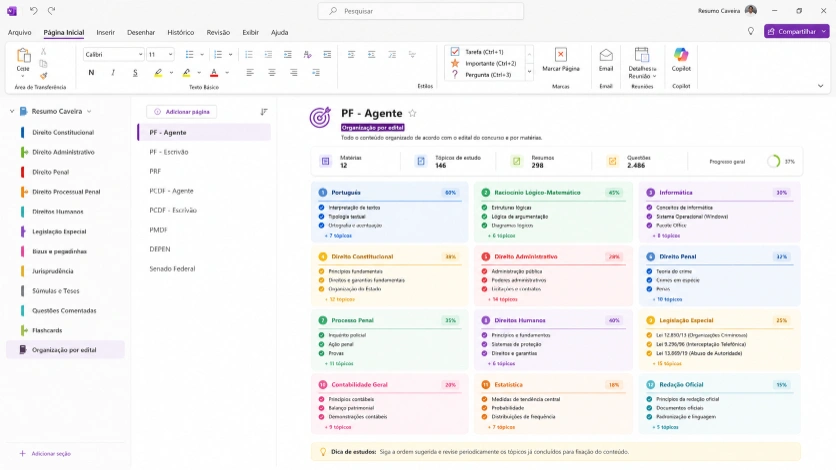Apply the Tarefa (Ctrl+1) checkbox tag

[455, 52]
